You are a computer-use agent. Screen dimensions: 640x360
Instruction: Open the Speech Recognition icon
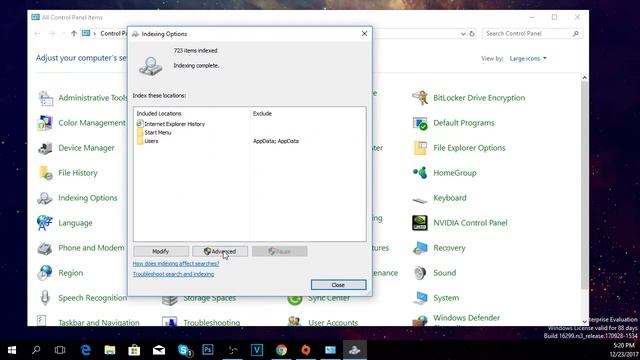45,298
